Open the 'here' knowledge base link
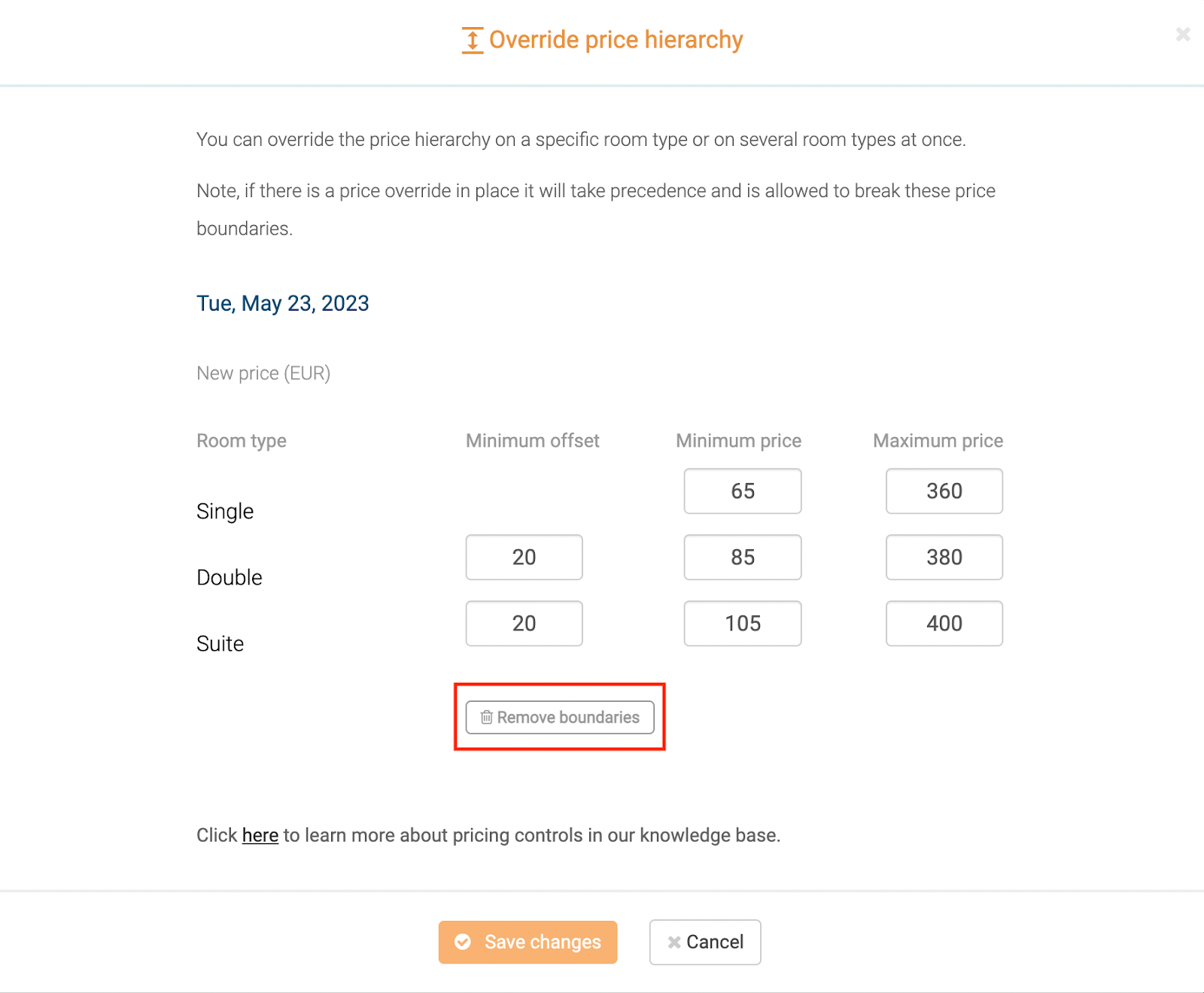1204x993 pixels. [260, 835]
